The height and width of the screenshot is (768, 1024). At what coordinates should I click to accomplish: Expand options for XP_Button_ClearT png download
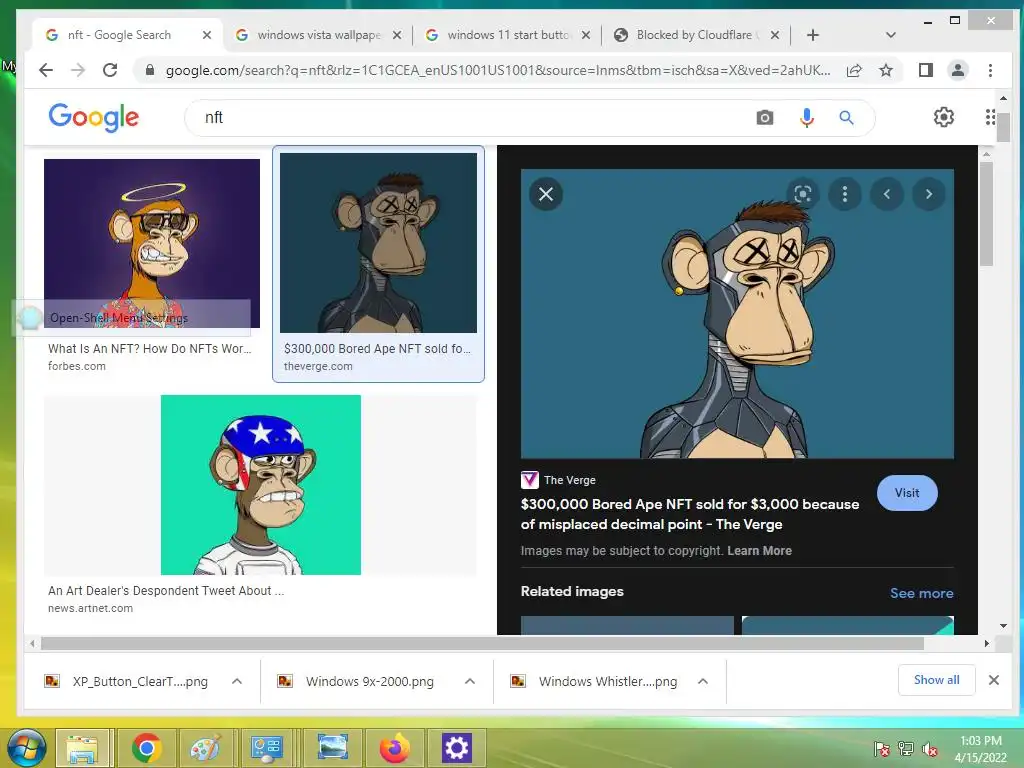237,681
